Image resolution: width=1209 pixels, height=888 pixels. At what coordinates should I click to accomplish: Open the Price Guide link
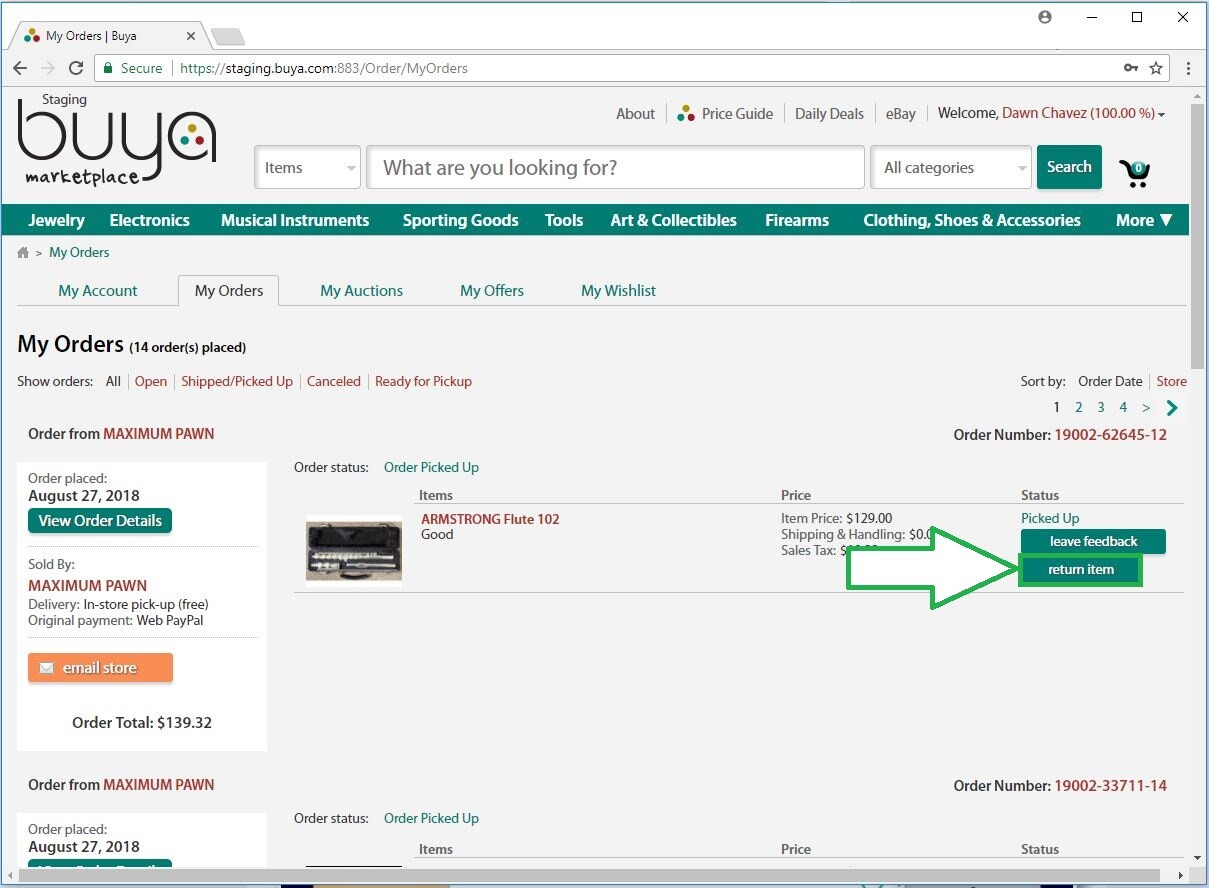[737, 113]
